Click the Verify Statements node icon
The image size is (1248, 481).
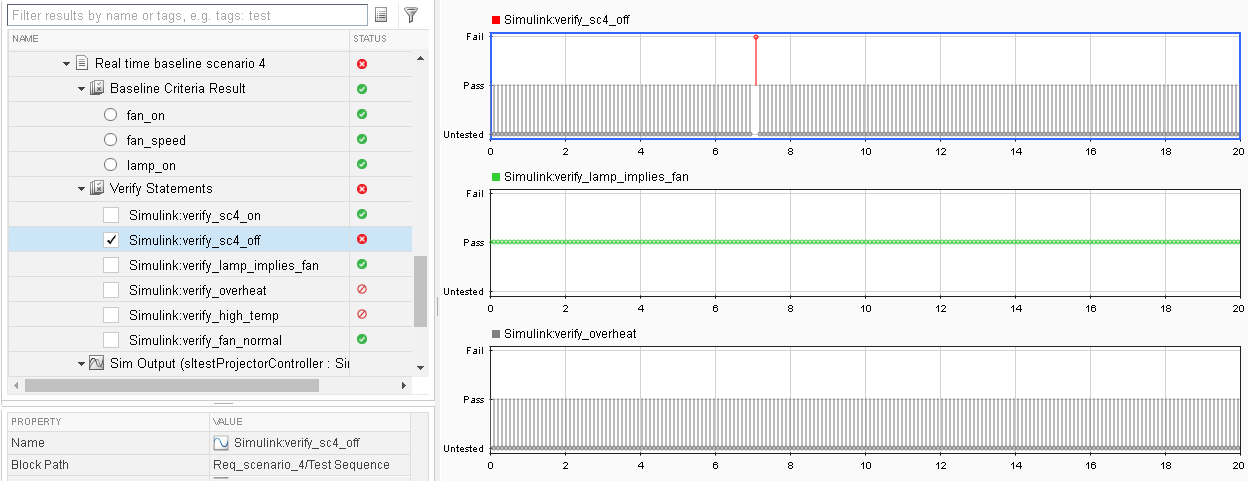tap(97, 188)
